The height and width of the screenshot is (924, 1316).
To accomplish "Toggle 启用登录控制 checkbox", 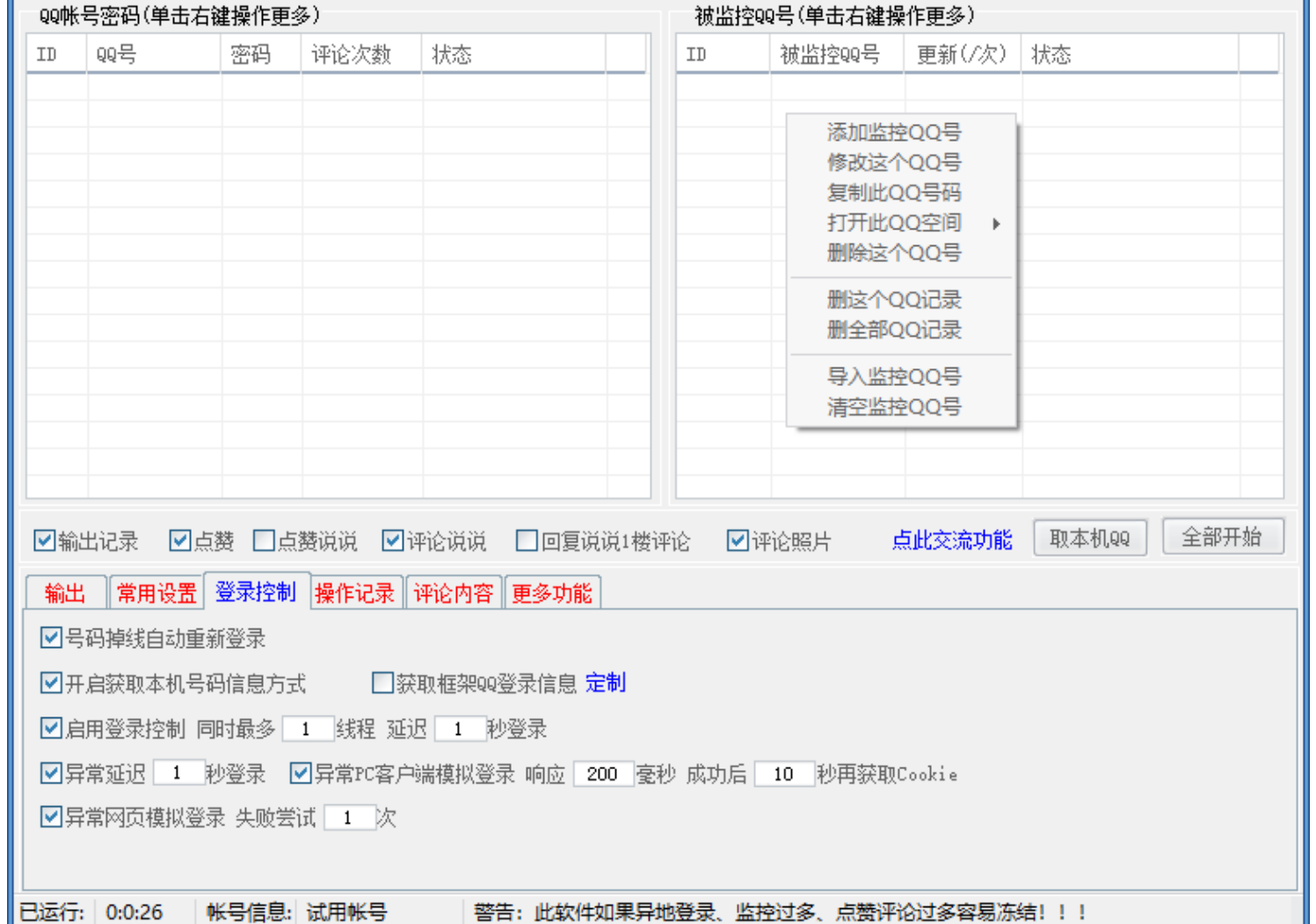I will point(51,729).
